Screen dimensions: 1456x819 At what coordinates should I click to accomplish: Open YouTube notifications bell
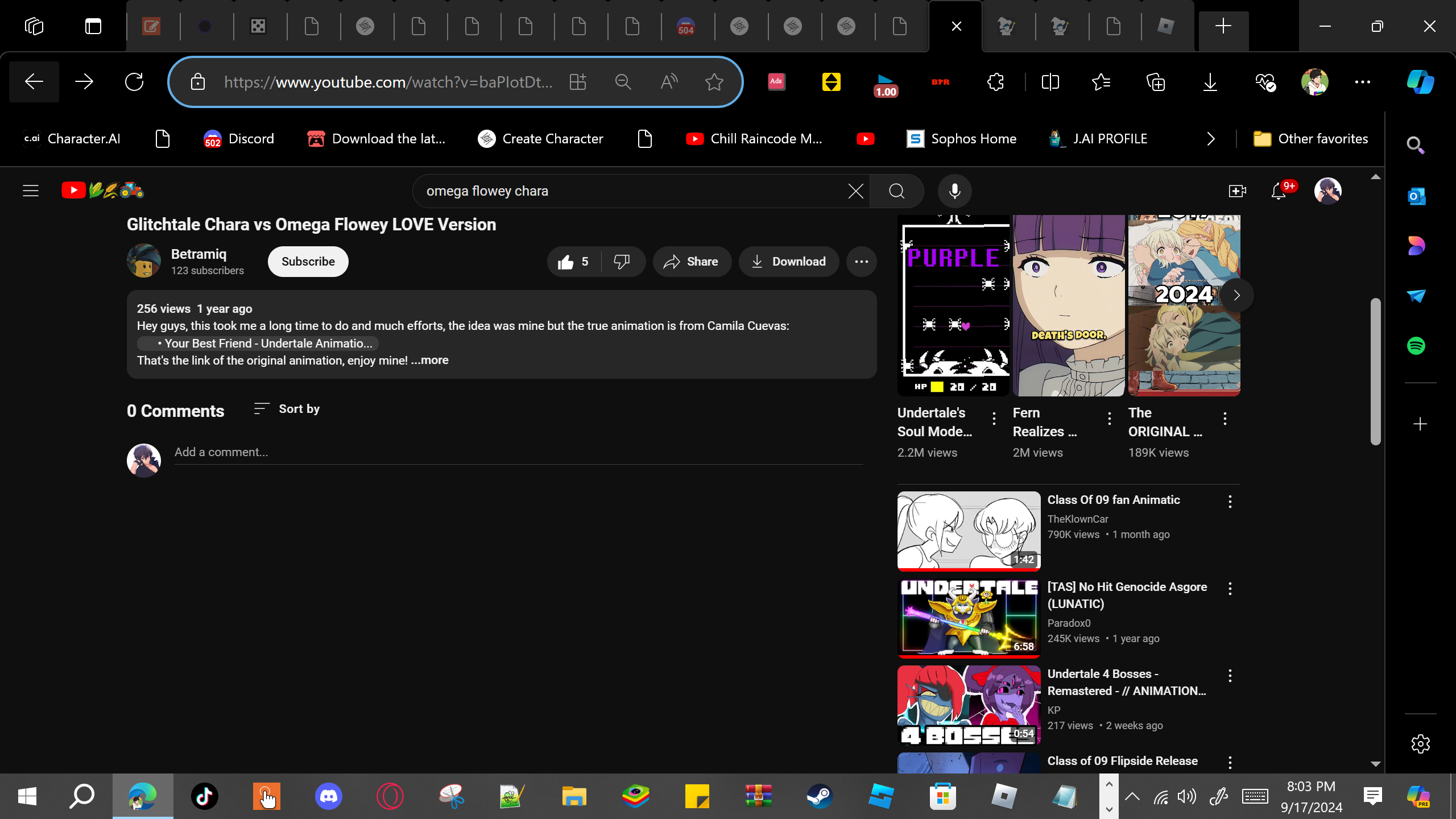click(1279, 191)
